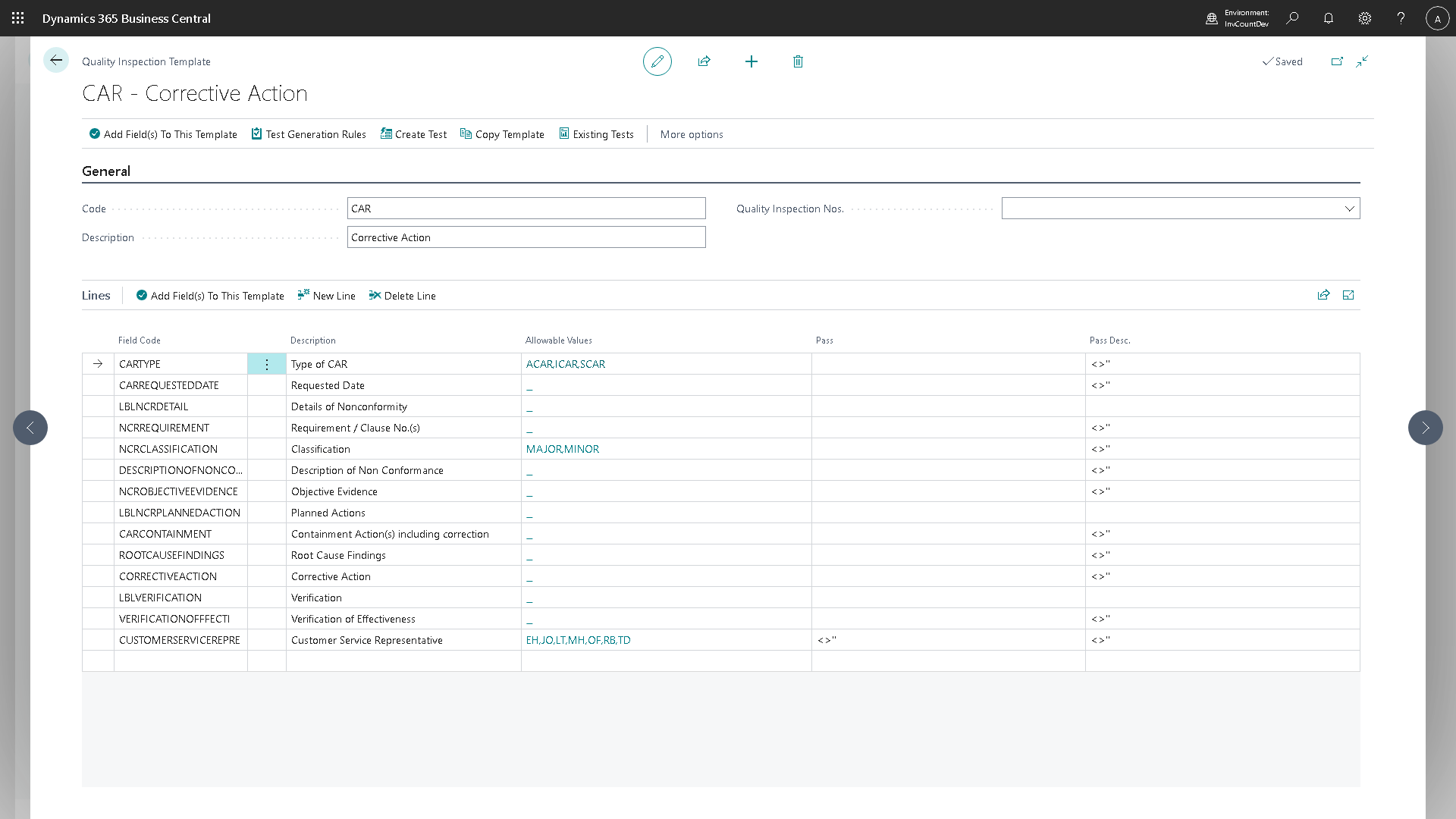Click the Customer Service Representative Pass cell
The height and width of the screenshot is (819, 1456).
pyautogui.click(x=948, y=640)
